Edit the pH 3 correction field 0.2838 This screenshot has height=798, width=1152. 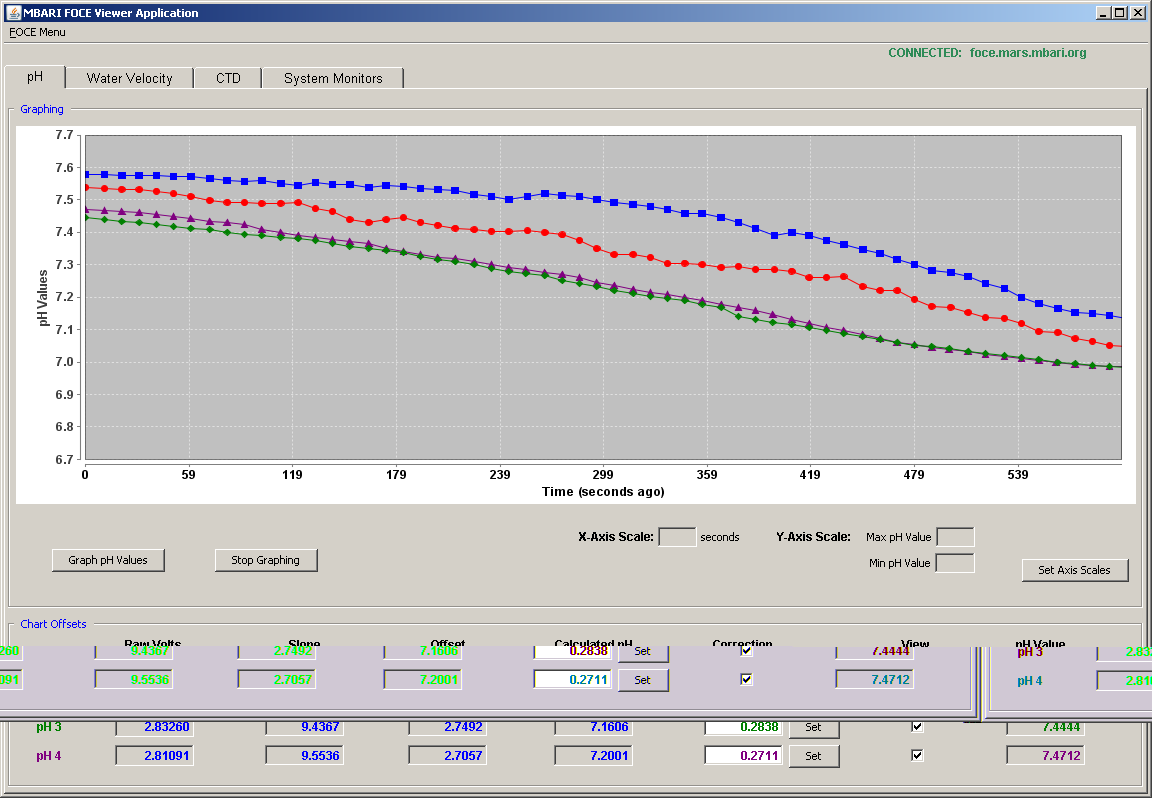(x=744, y=727)
